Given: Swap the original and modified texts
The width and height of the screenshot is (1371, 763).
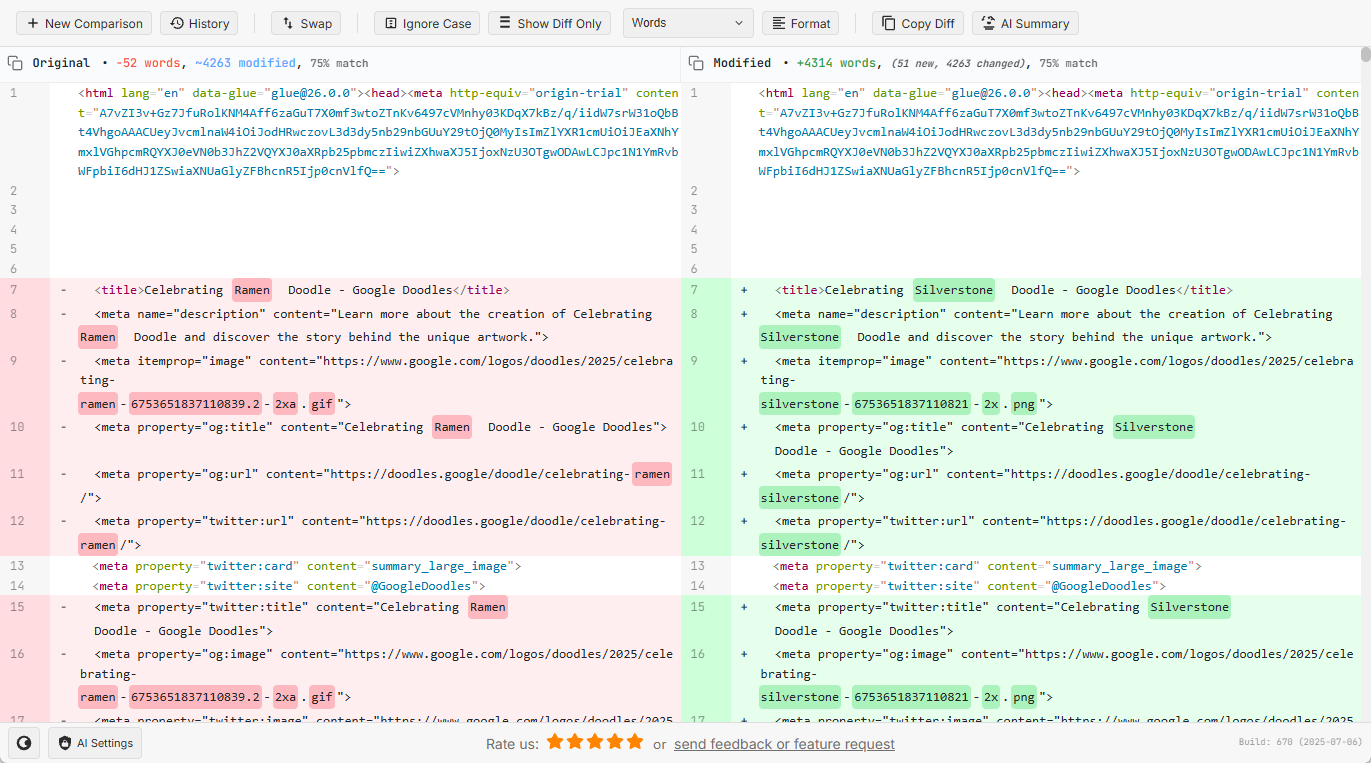Looking at the screenshot, I should (x=306, y=23).
